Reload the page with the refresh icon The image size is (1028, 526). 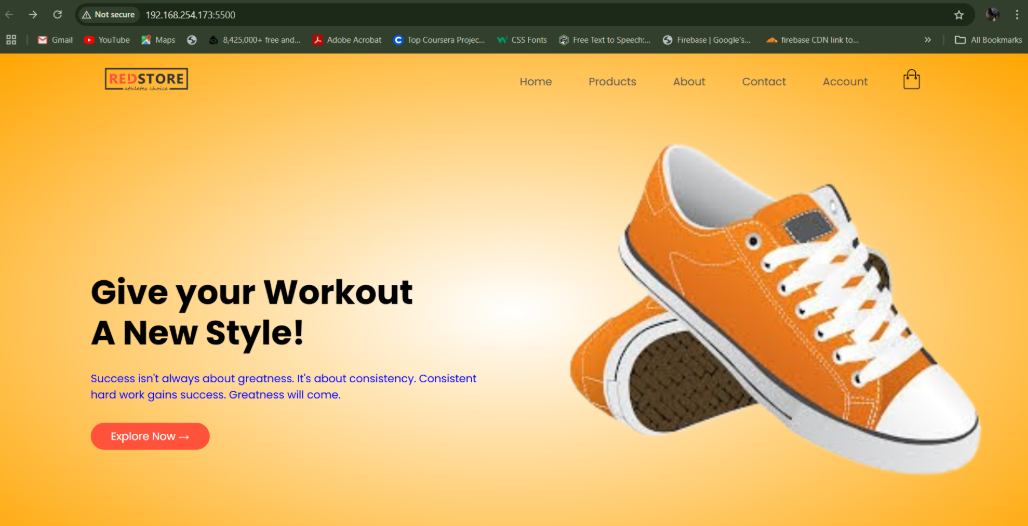(57, 15)
